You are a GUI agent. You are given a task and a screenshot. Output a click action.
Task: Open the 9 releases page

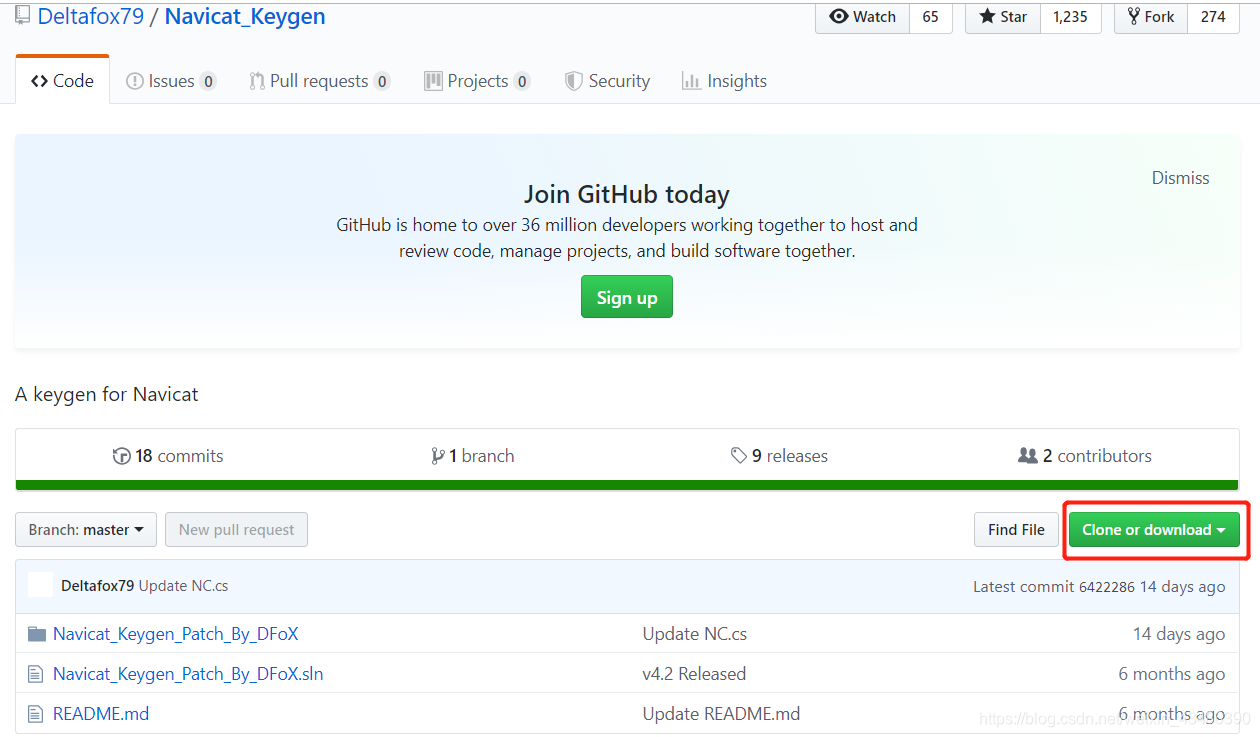[x=779, y=456]
